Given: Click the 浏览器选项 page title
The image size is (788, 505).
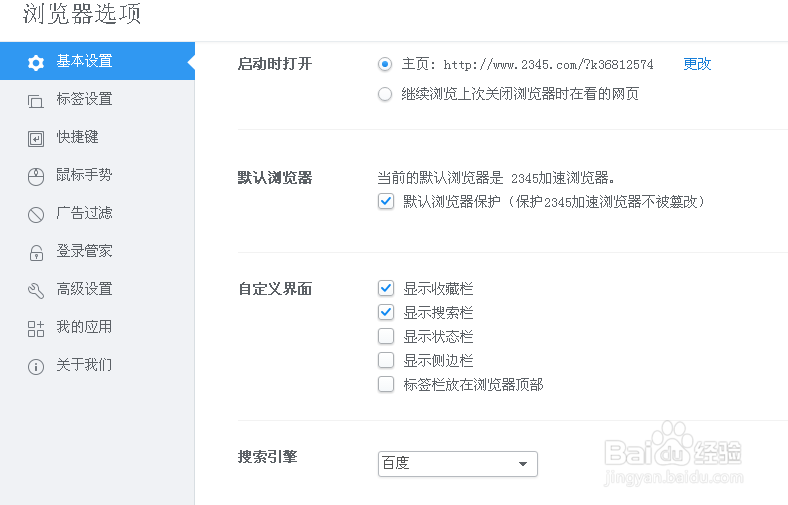Looking at the screenshot, I should click(82, 14).
